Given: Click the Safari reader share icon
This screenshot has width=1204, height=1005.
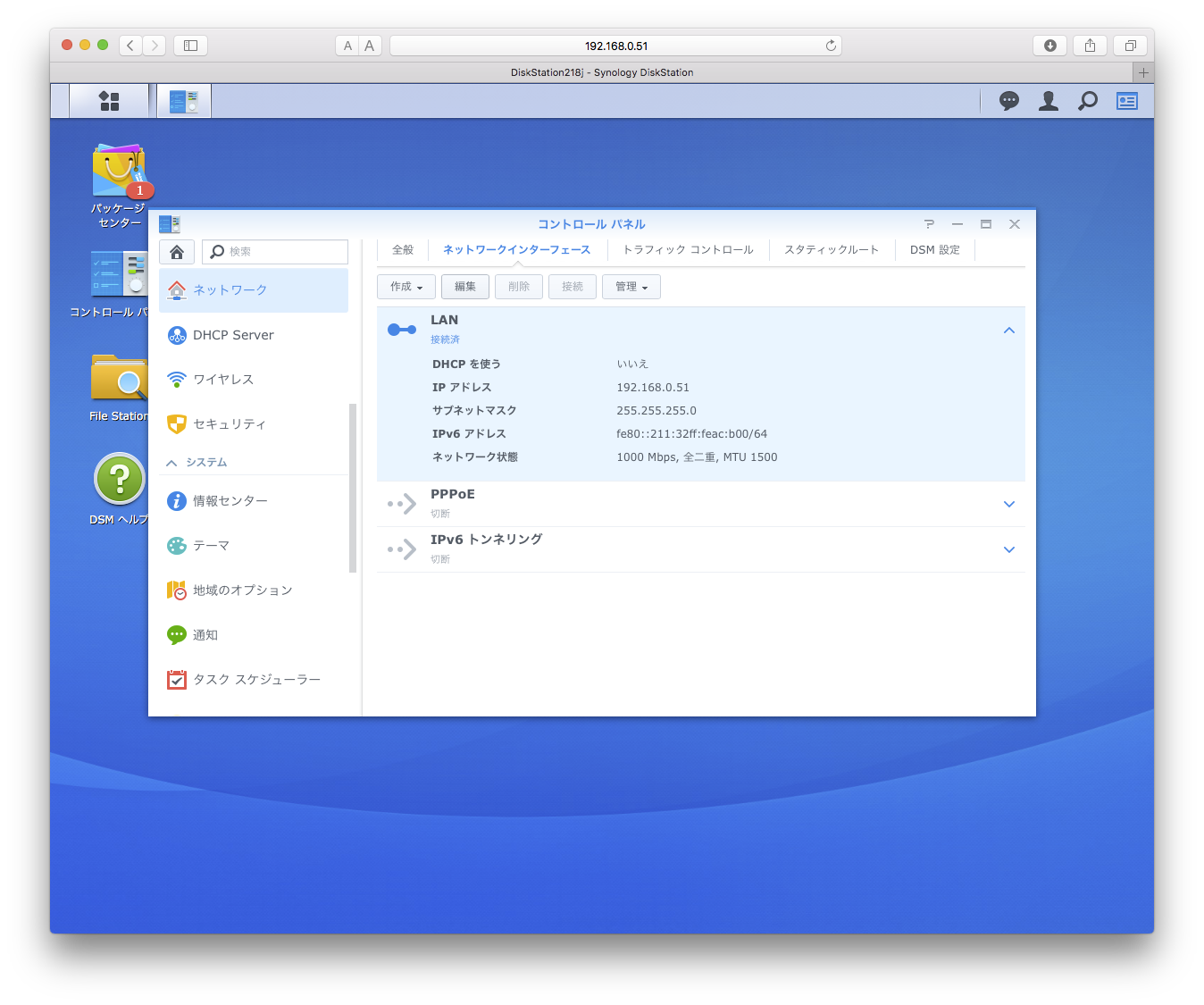Looking at the screenshot, I should [1090, 46].
